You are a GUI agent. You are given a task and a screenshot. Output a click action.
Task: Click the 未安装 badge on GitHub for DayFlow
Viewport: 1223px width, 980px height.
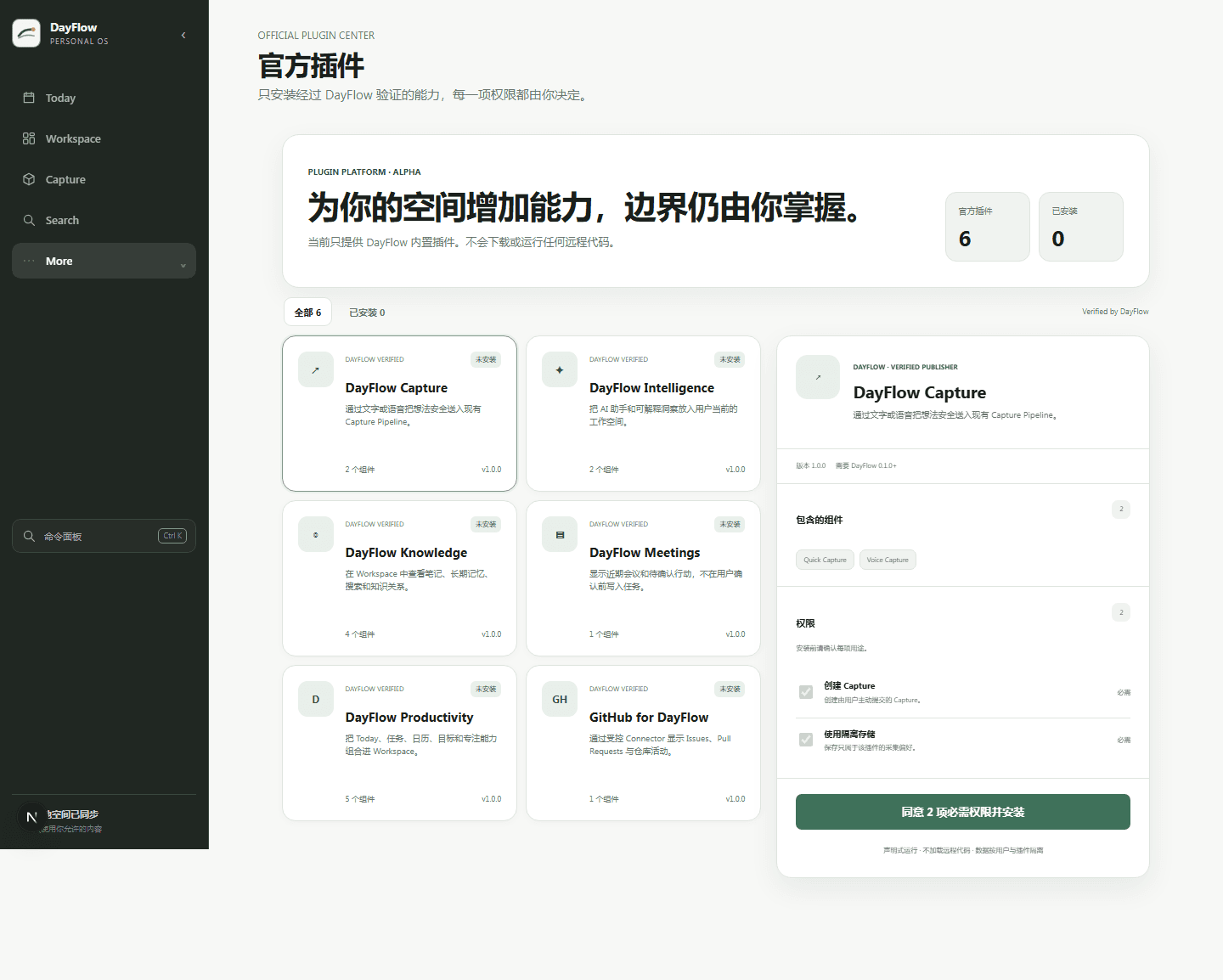(730, 690)
